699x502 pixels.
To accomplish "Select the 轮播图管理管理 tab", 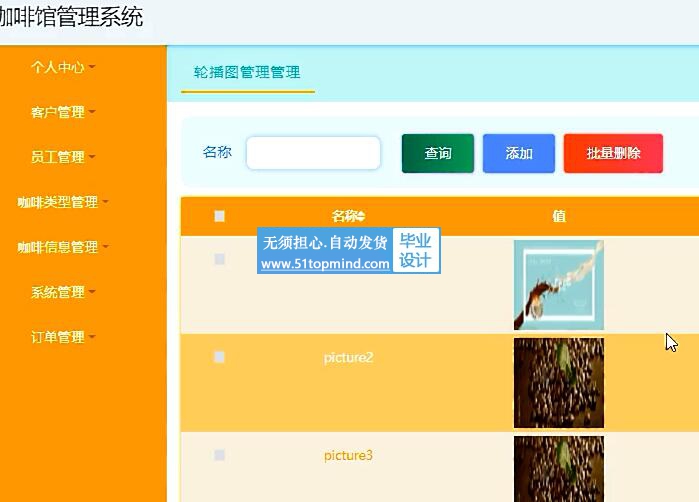I will tap(247, 72).
